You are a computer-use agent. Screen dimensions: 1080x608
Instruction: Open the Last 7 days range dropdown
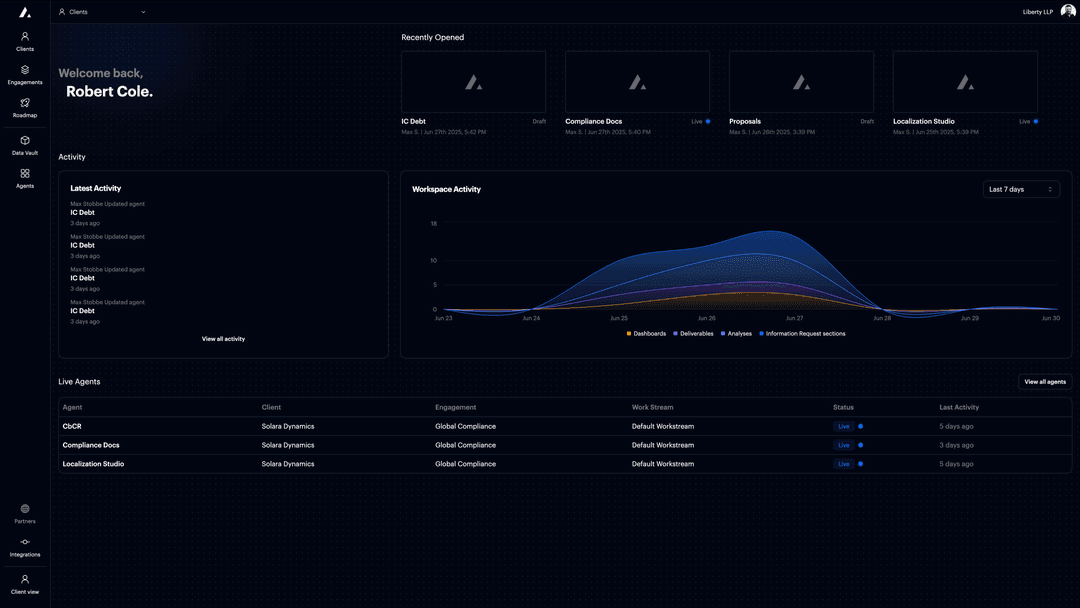click(x=1021, y=189)
